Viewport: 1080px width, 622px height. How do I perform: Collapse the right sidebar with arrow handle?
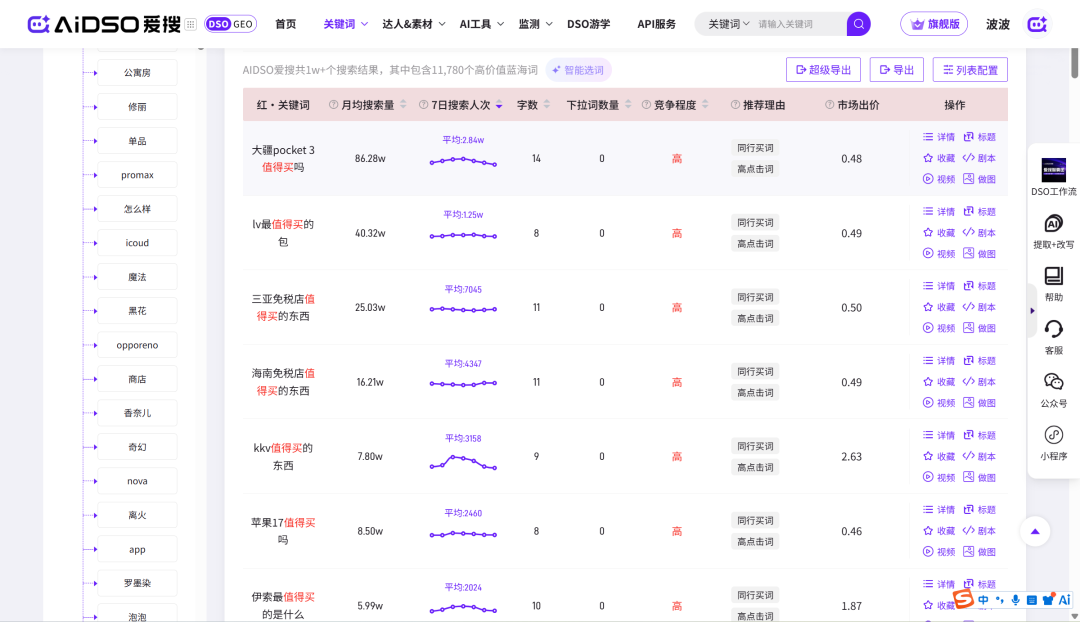coord(1032,310)
